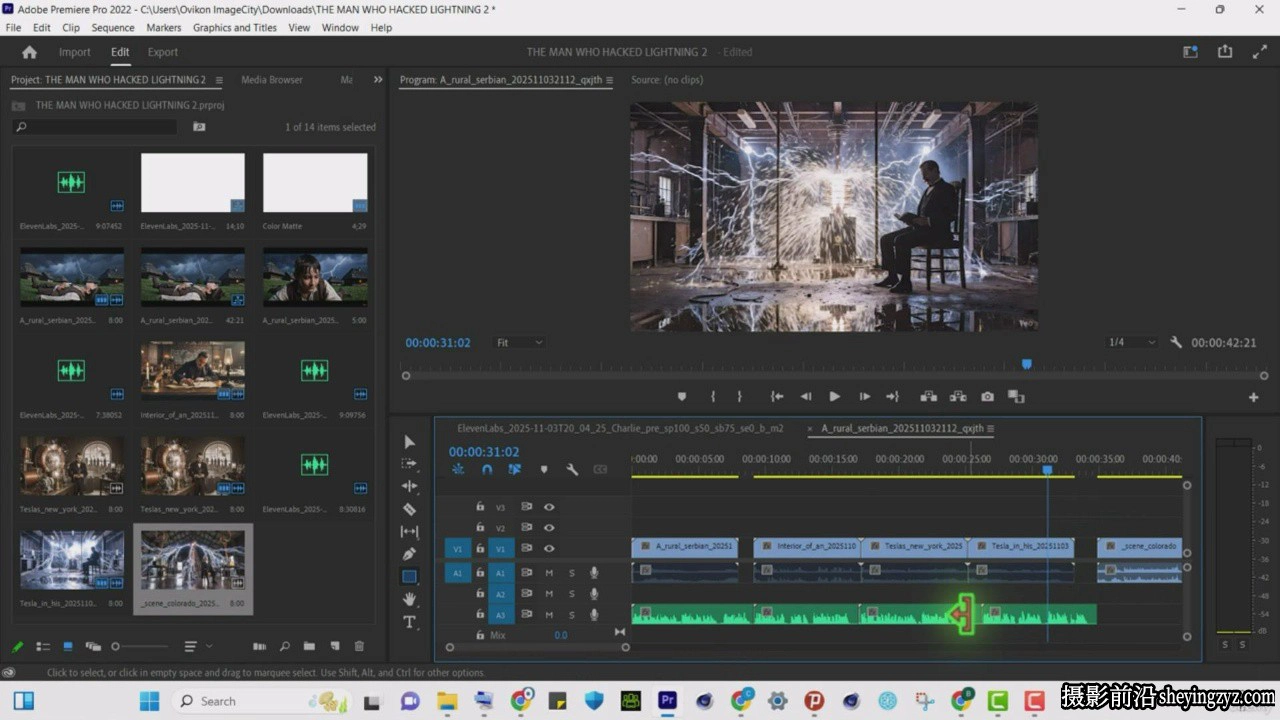The image size is (1280, 720).
Task: Open the Graphics and Titles menu
Action: tap(235, 28)
